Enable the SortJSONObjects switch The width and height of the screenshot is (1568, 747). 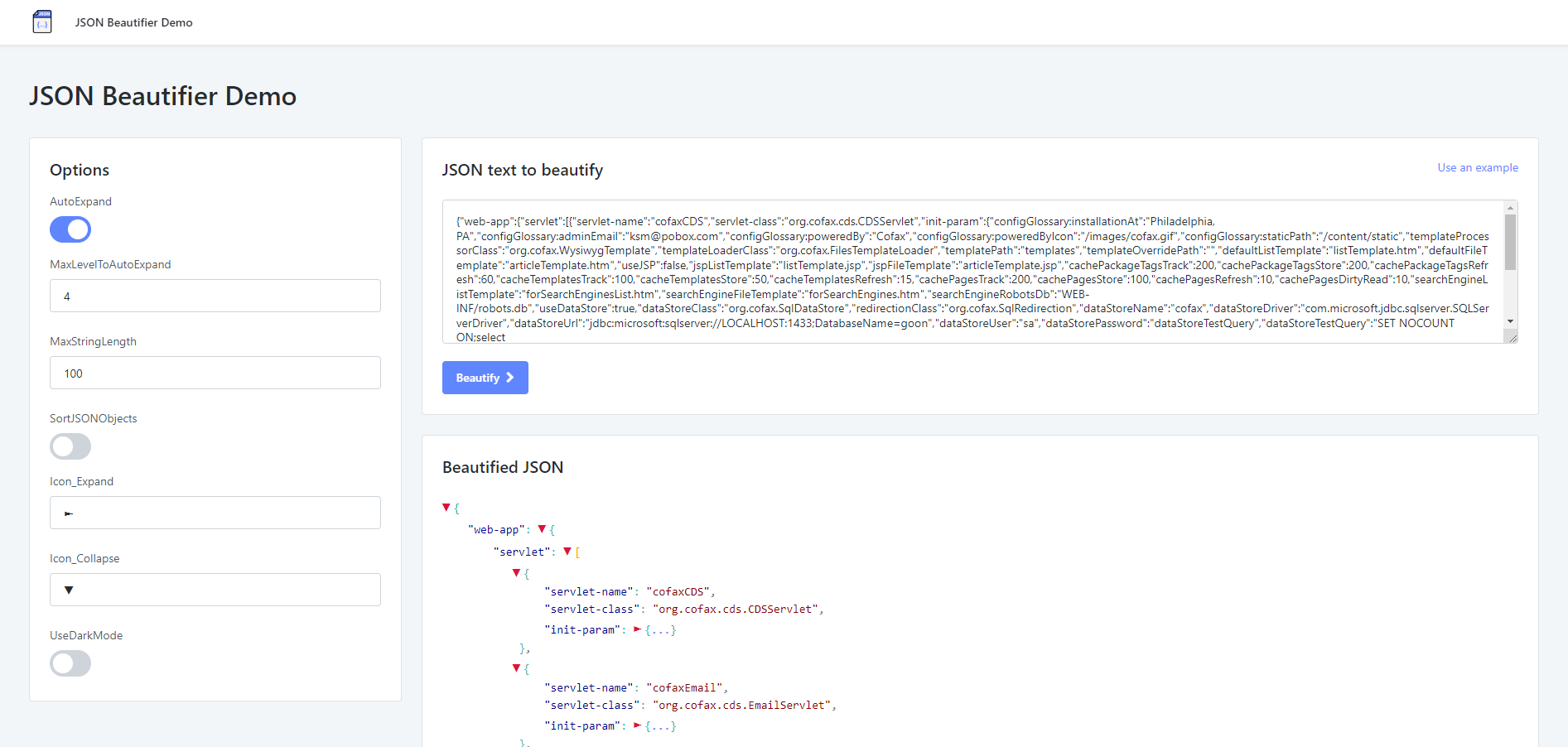70,446
